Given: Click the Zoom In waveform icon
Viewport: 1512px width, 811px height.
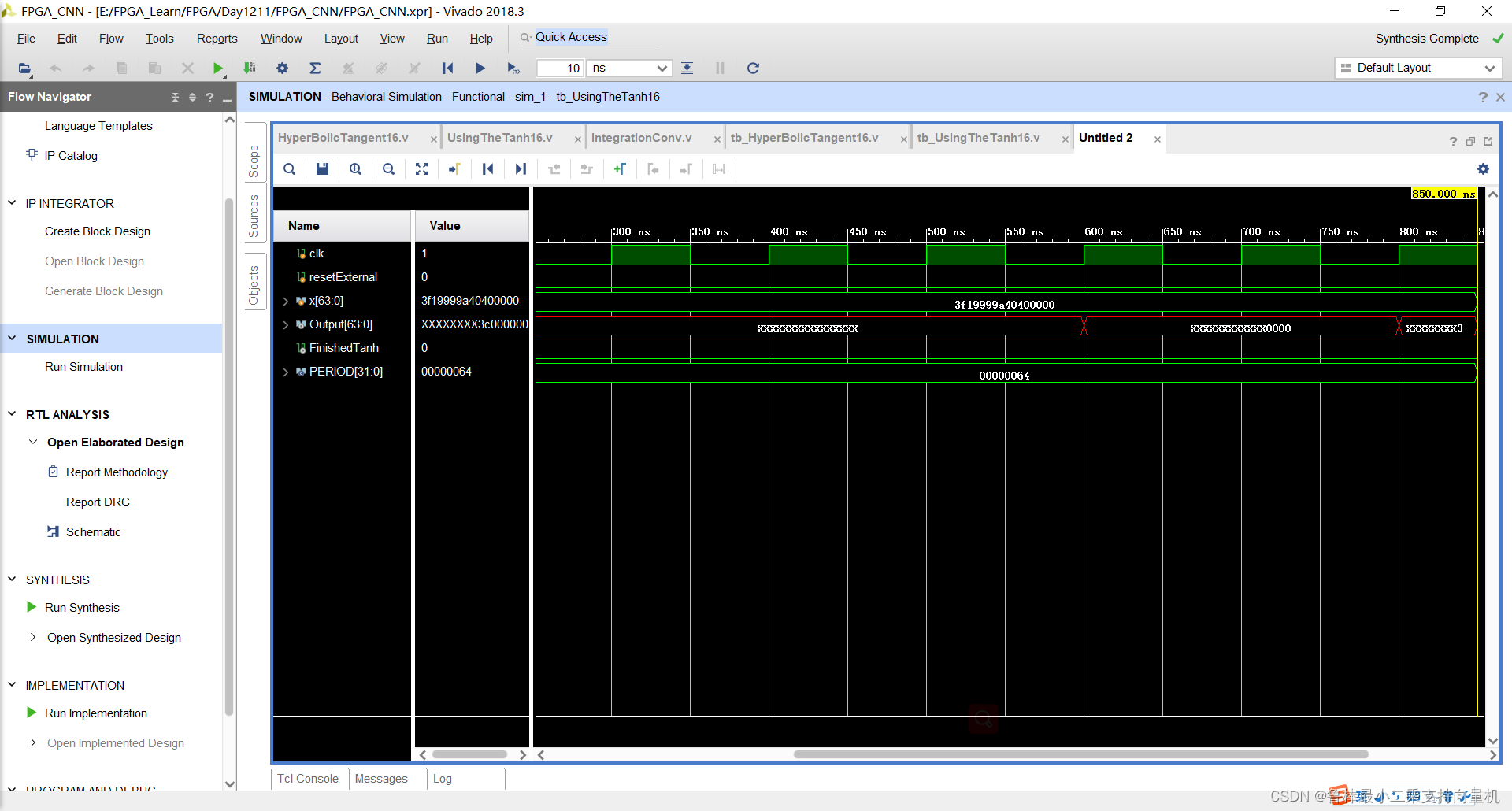Looking at the screenshot, I should pyautogui.click(x=356, y=169).
